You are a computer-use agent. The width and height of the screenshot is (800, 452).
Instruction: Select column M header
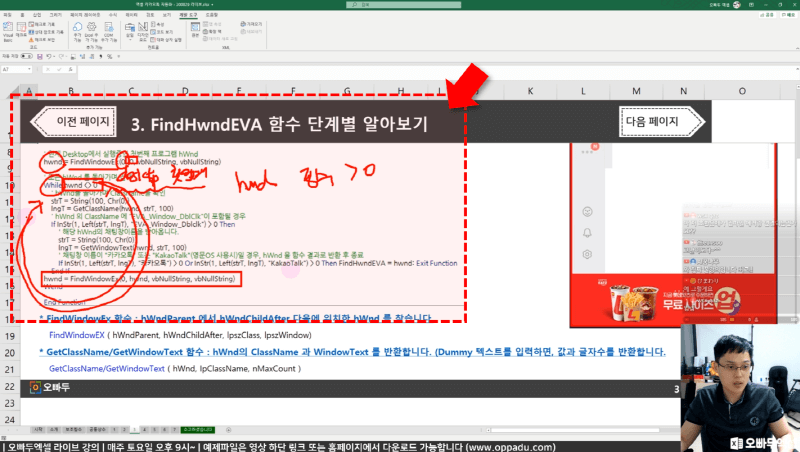(636, 91)
